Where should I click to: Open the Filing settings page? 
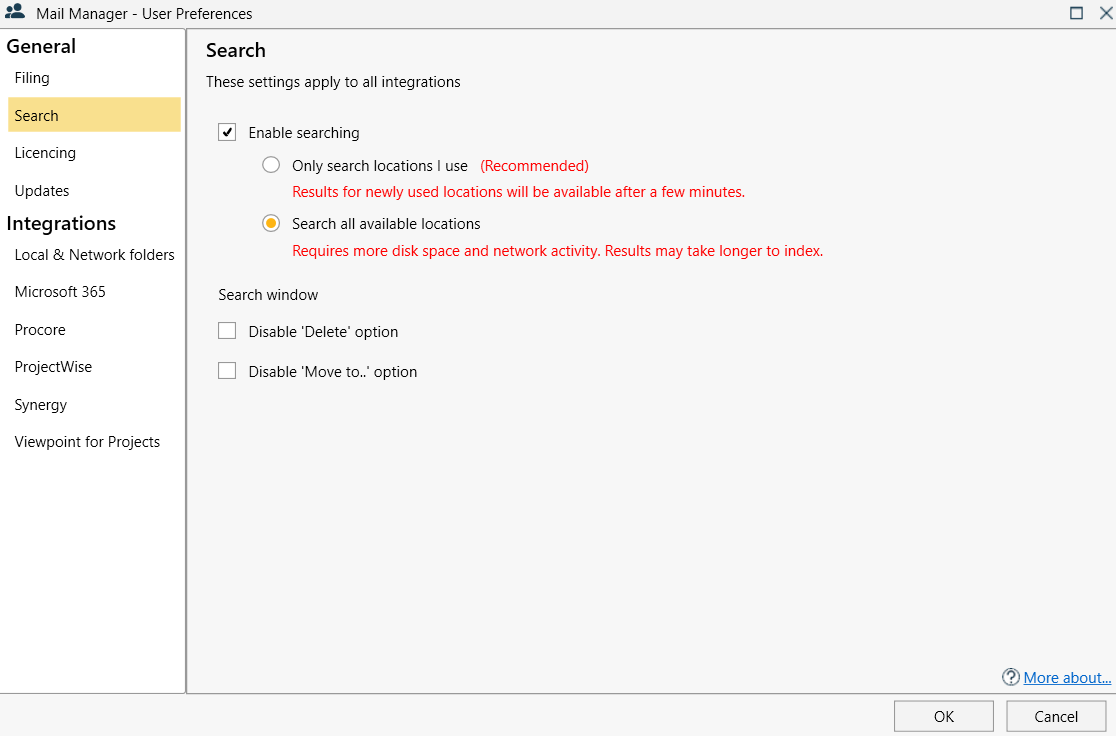(x=31, y=77)
